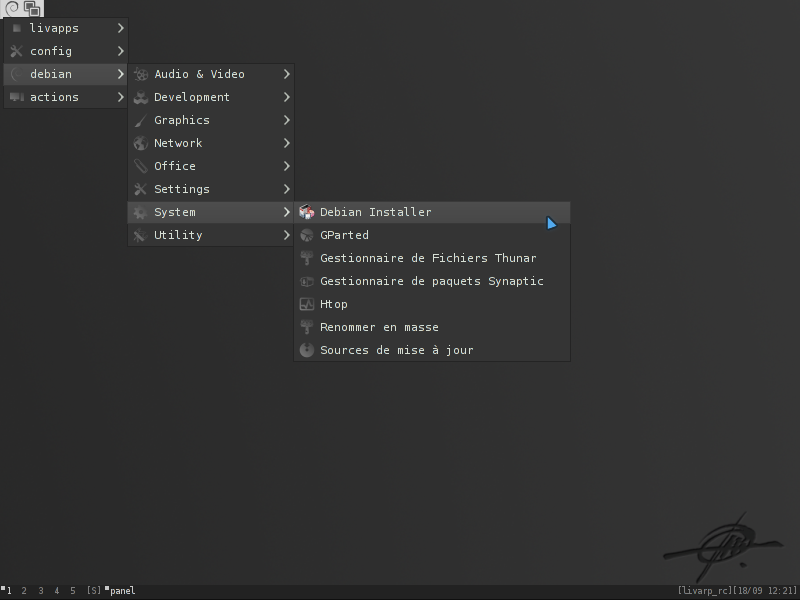Click the Renommer en masse icon
Screen dimensions: 800x600
307,327
